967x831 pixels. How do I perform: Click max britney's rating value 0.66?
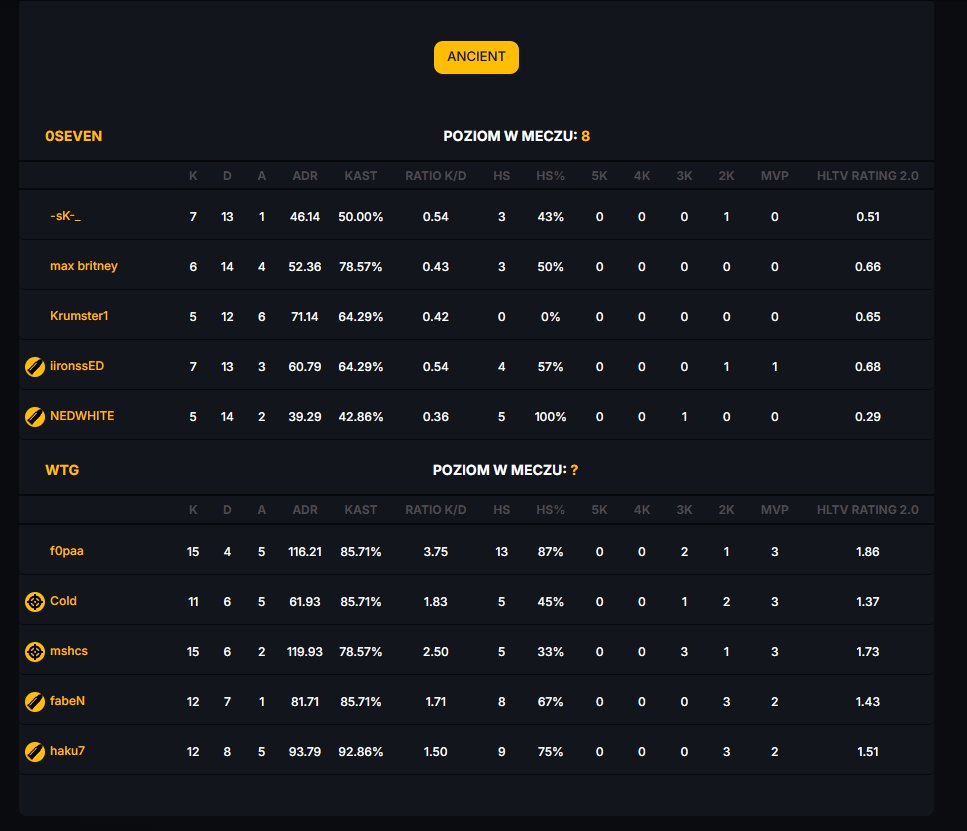click(x=868, y=267)
